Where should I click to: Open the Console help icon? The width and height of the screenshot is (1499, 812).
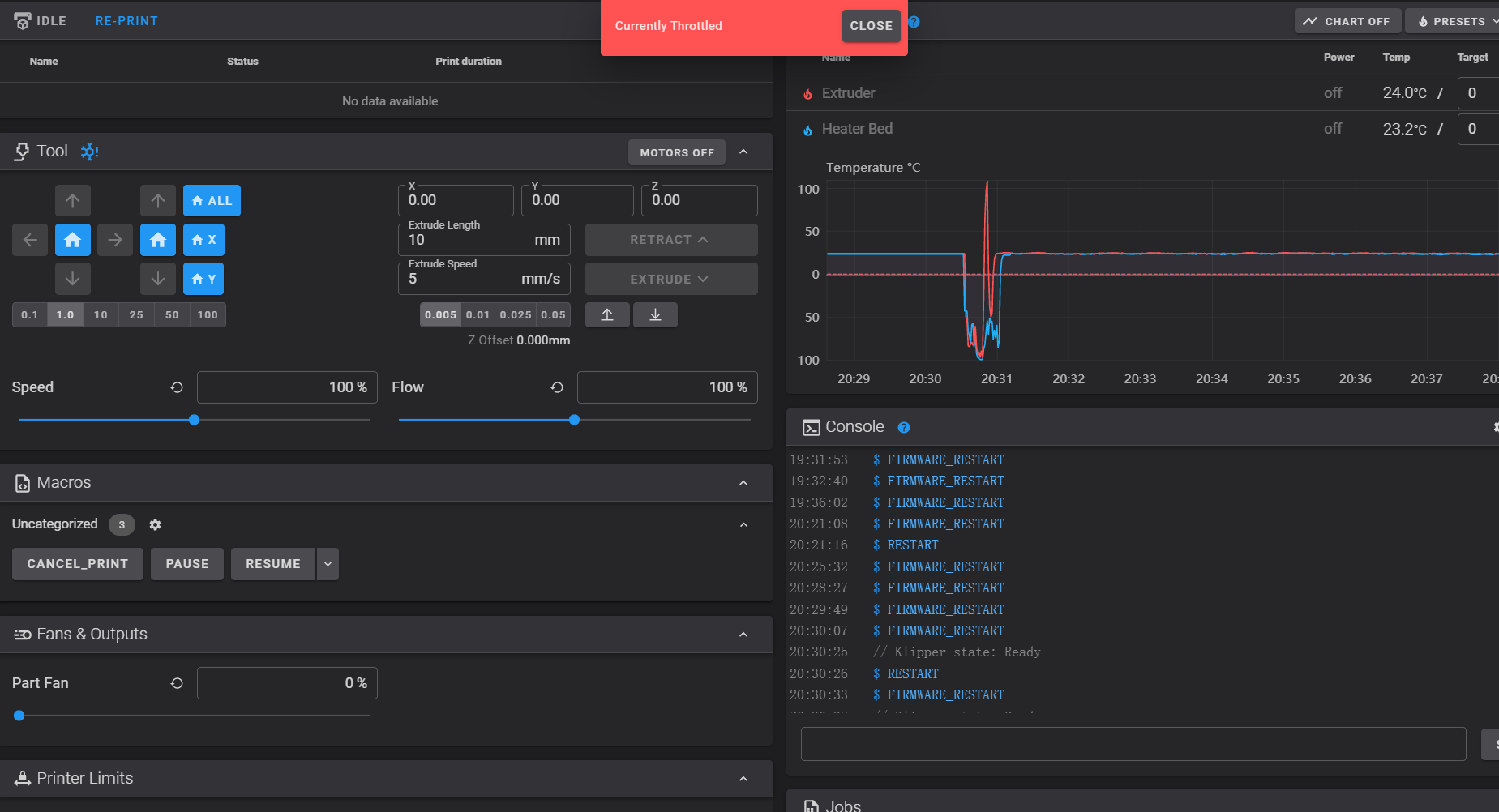click(904, 427)
